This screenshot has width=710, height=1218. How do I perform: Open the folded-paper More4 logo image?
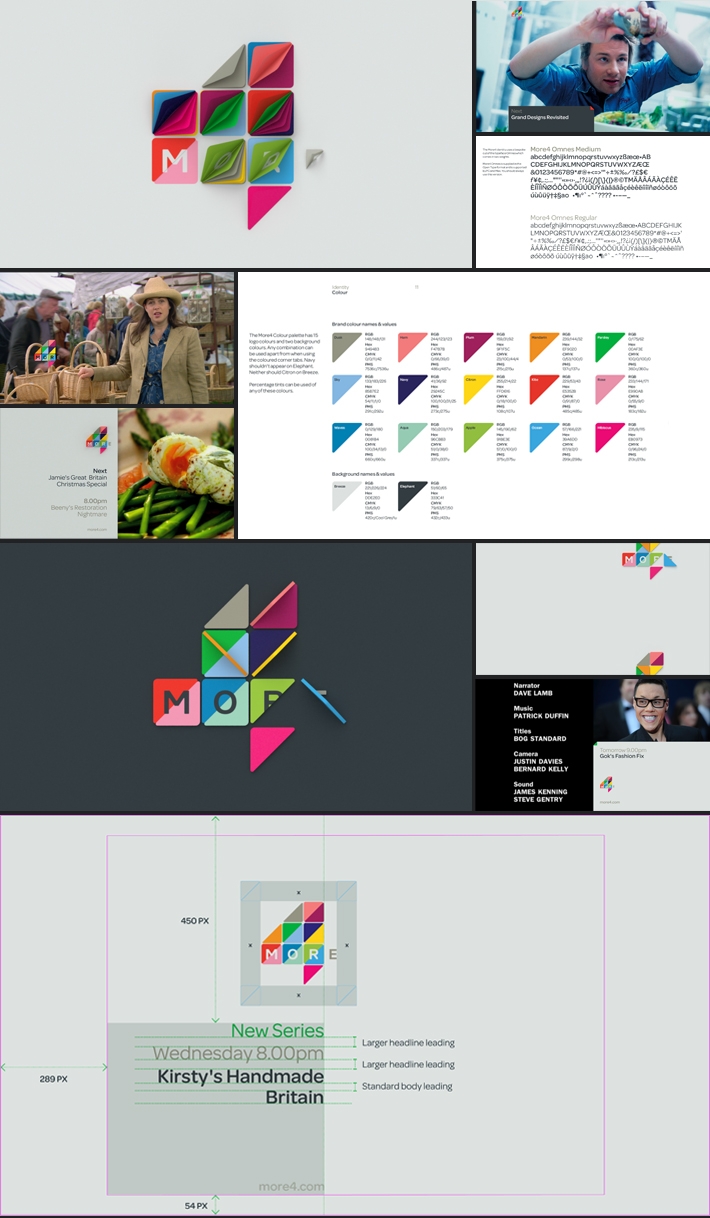point(235,133)
